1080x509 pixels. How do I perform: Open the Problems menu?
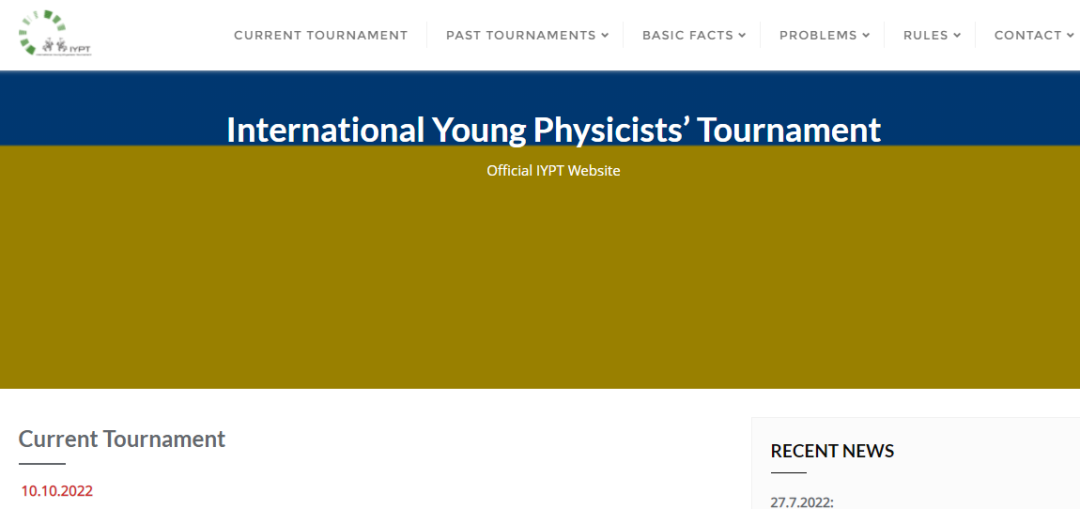click(818, 35)
